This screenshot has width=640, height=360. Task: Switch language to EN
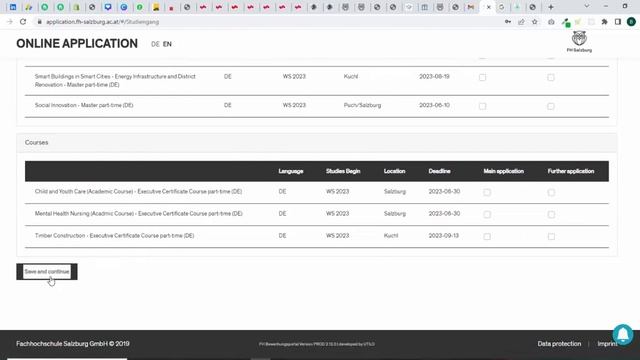coord(167,44)
